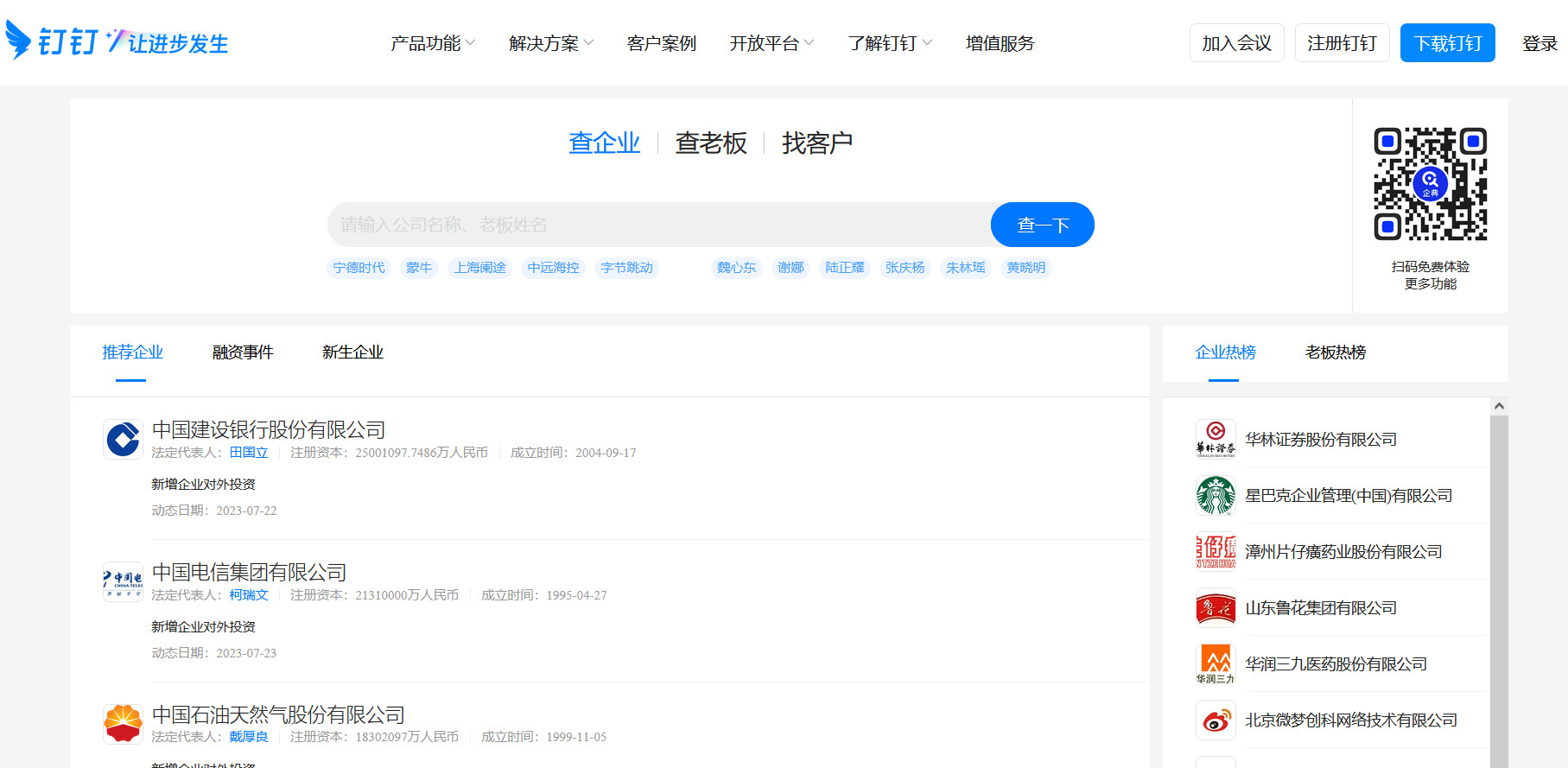This screenshot has height=768, width=1568.
Task: Focus the company name search input field
Action: coord(659,225)
